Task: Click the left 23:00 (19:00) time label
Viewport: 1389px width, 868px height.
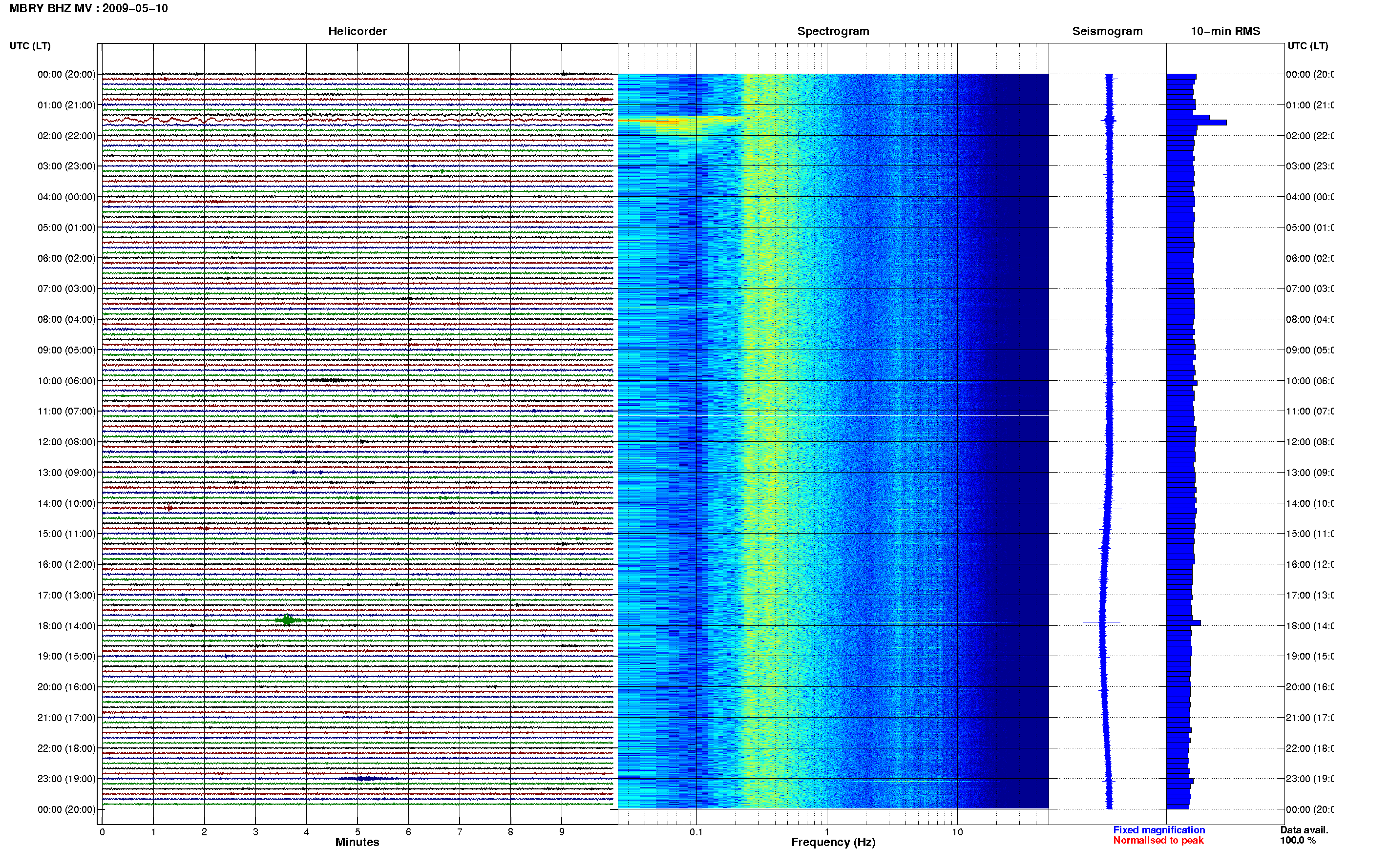Action: point(66,779)
